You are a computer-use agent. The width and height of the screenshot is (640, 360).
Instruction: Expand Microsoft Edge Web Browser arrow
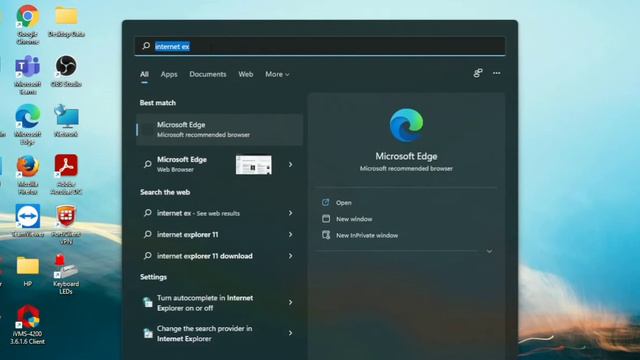(290, 164)
